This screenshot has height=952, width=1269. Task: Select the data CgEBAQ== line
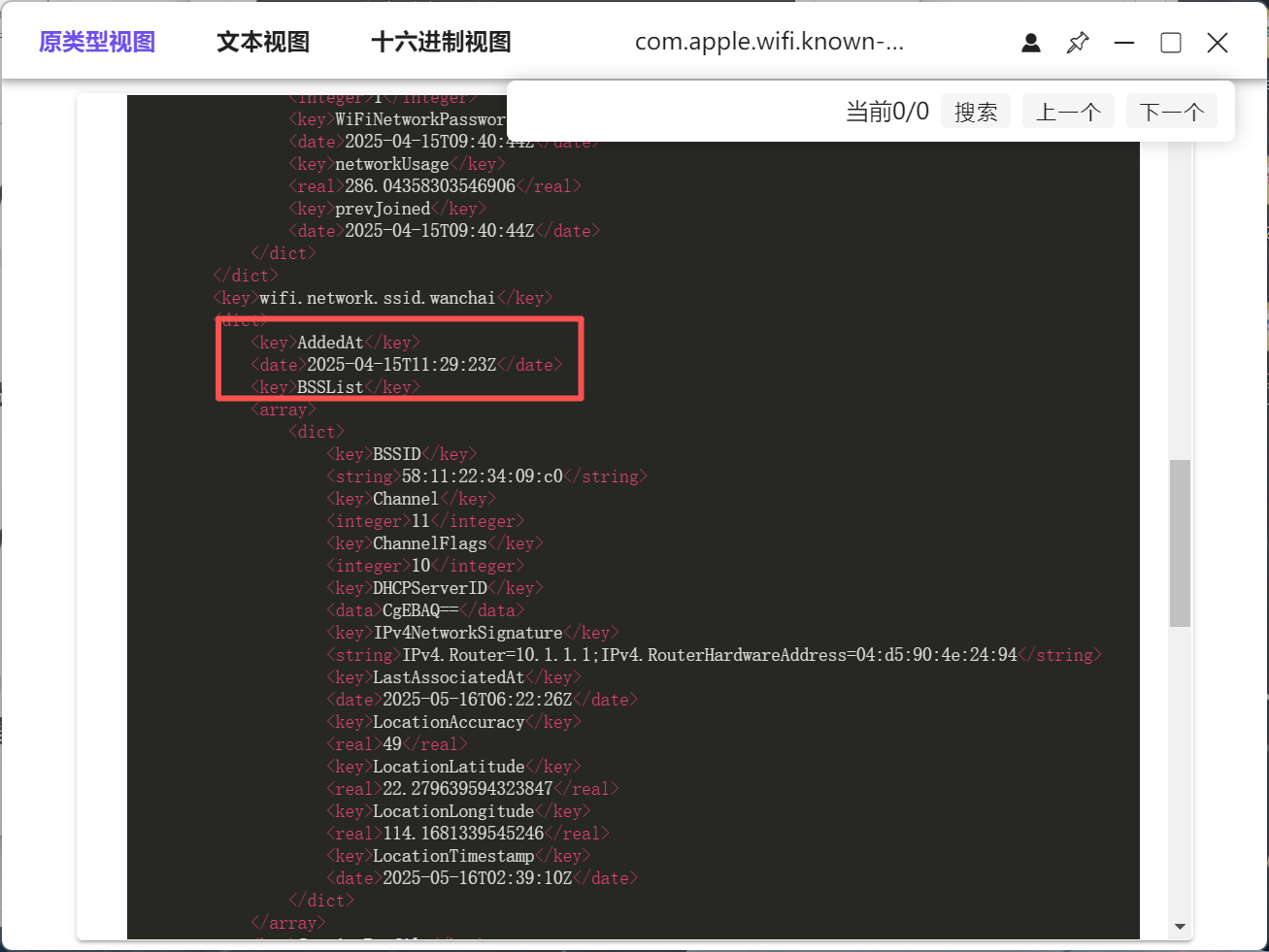425,610
